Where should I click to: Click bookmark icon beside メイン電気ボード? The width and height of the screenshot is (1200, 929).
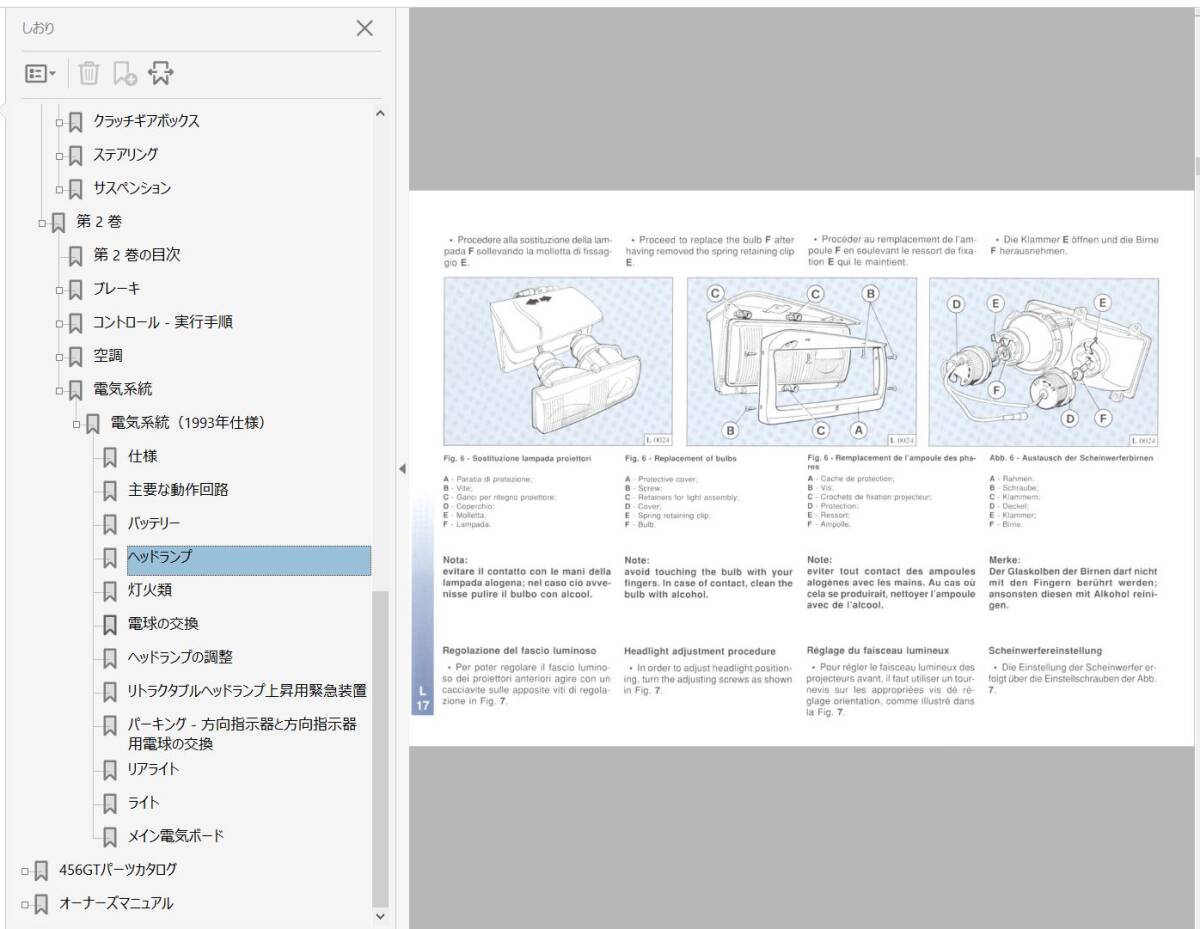pyautogui.click(x=110, y=837)
